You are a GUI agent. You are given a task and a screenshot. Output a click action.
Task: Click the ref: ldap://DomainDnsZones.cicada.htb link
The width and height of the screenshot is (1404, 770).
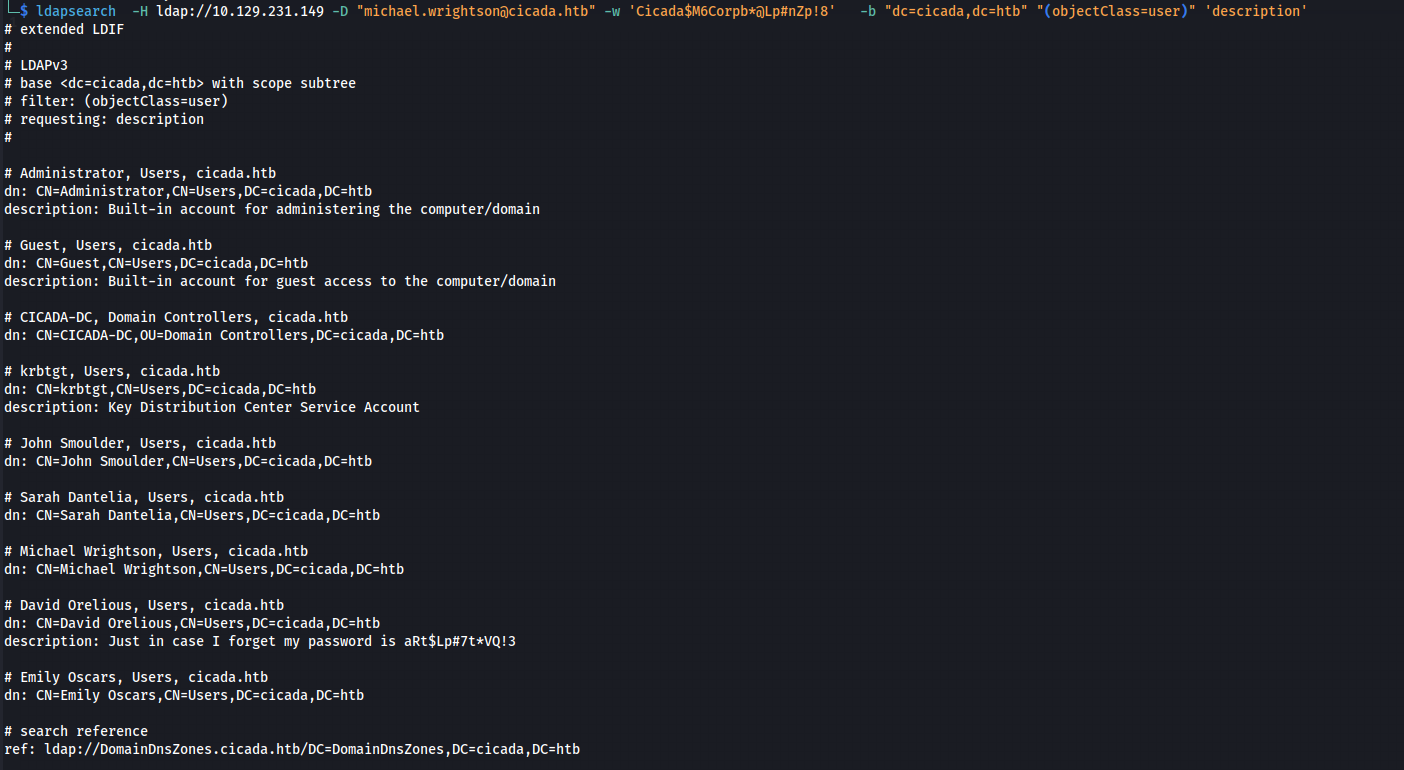(292, 749)
